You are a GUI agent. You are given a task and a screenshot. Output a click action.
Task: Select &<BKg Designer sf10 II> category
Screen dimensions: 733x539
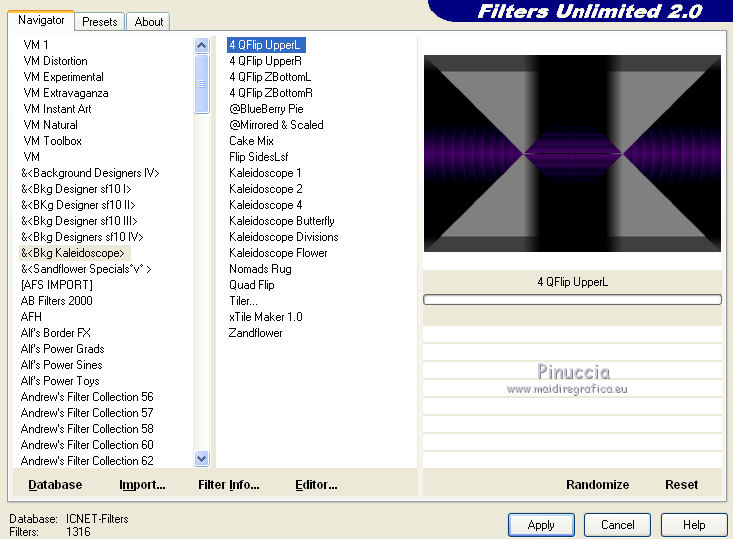coord(78,205)
